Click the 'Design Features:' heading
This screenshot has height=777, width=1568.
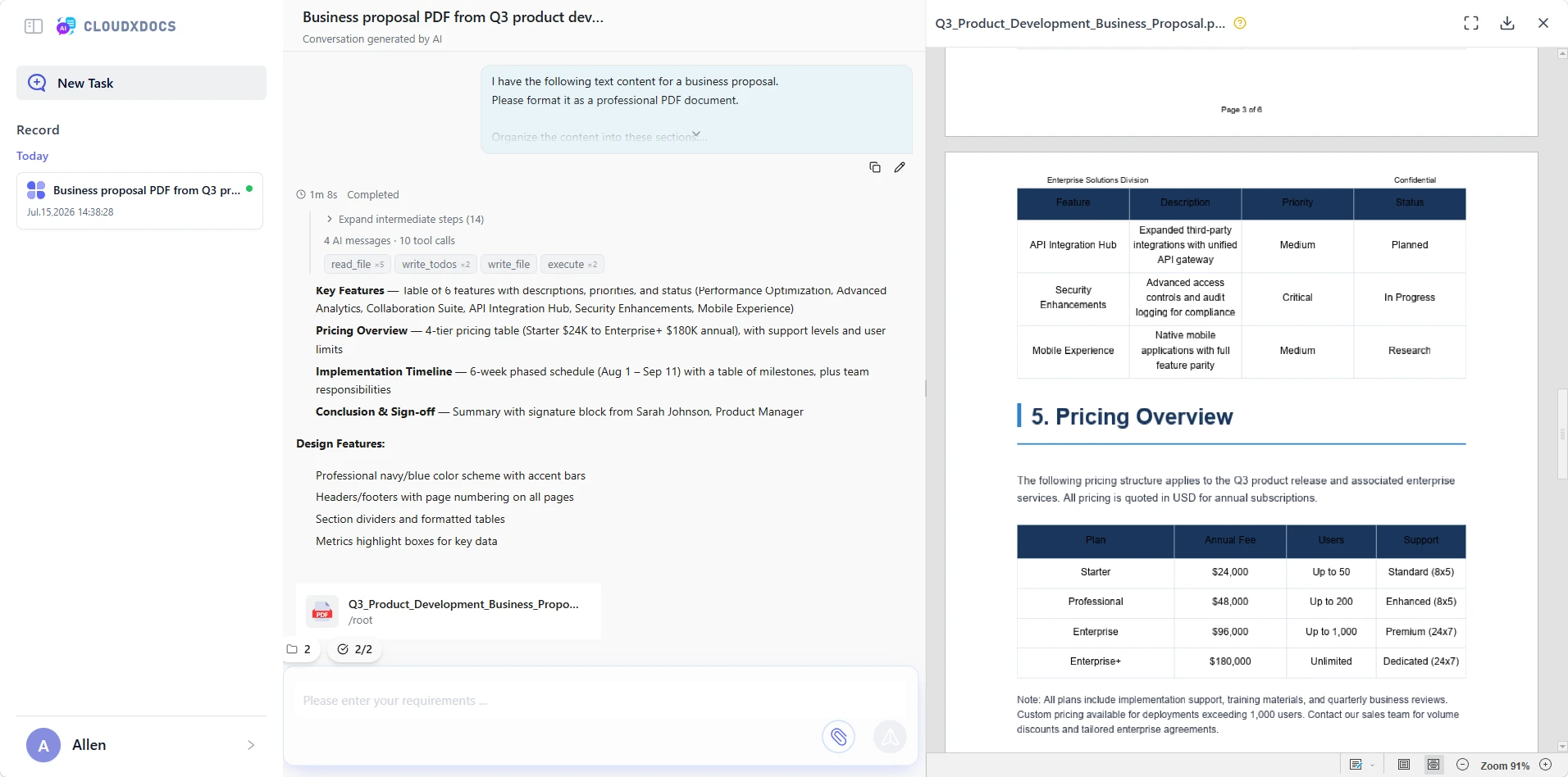(x=340, y=443)
